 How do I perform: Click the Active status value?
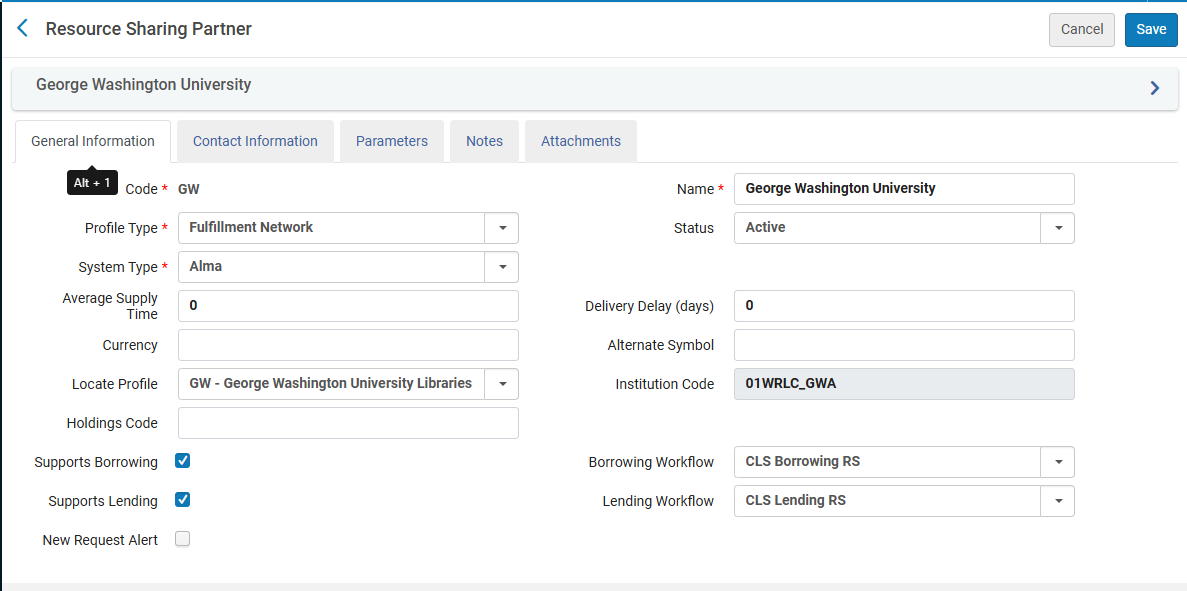click(765, 227)
